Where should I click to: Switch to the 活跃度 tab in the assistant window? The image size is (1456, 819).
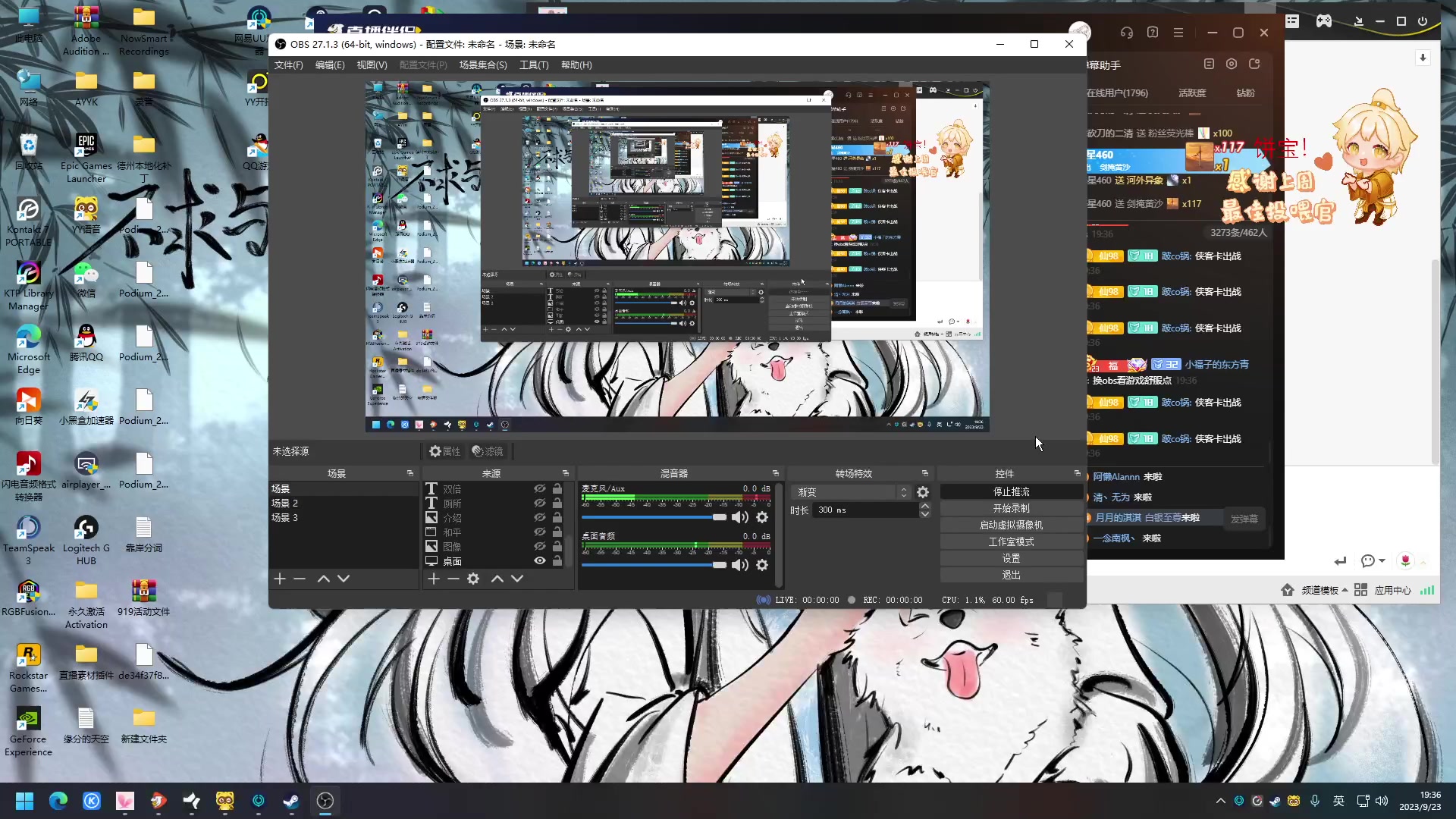[x=1192, y=93]
